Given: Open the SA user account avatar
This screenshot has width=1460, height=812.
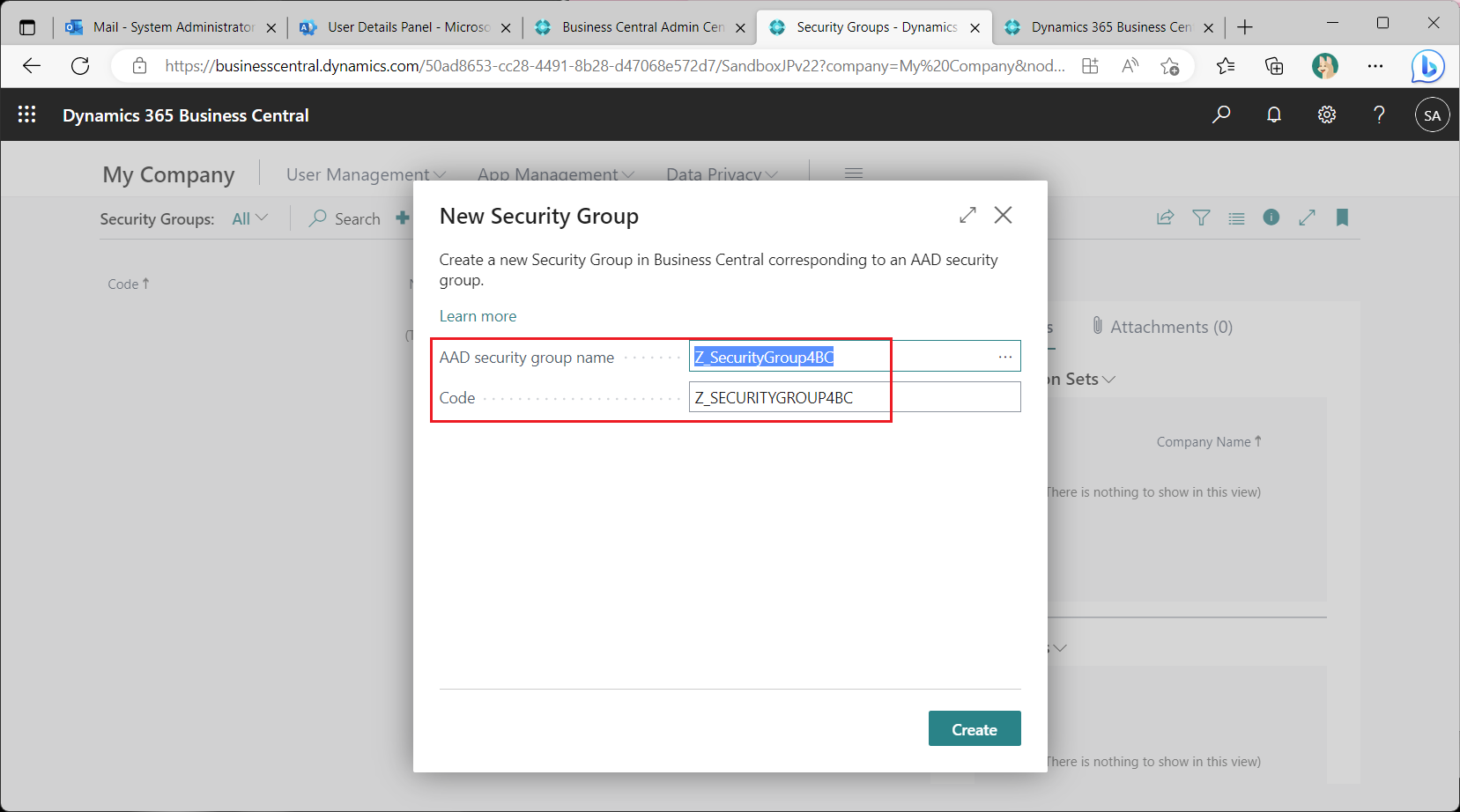Looking at the screenshot, I should point(1433,114).
